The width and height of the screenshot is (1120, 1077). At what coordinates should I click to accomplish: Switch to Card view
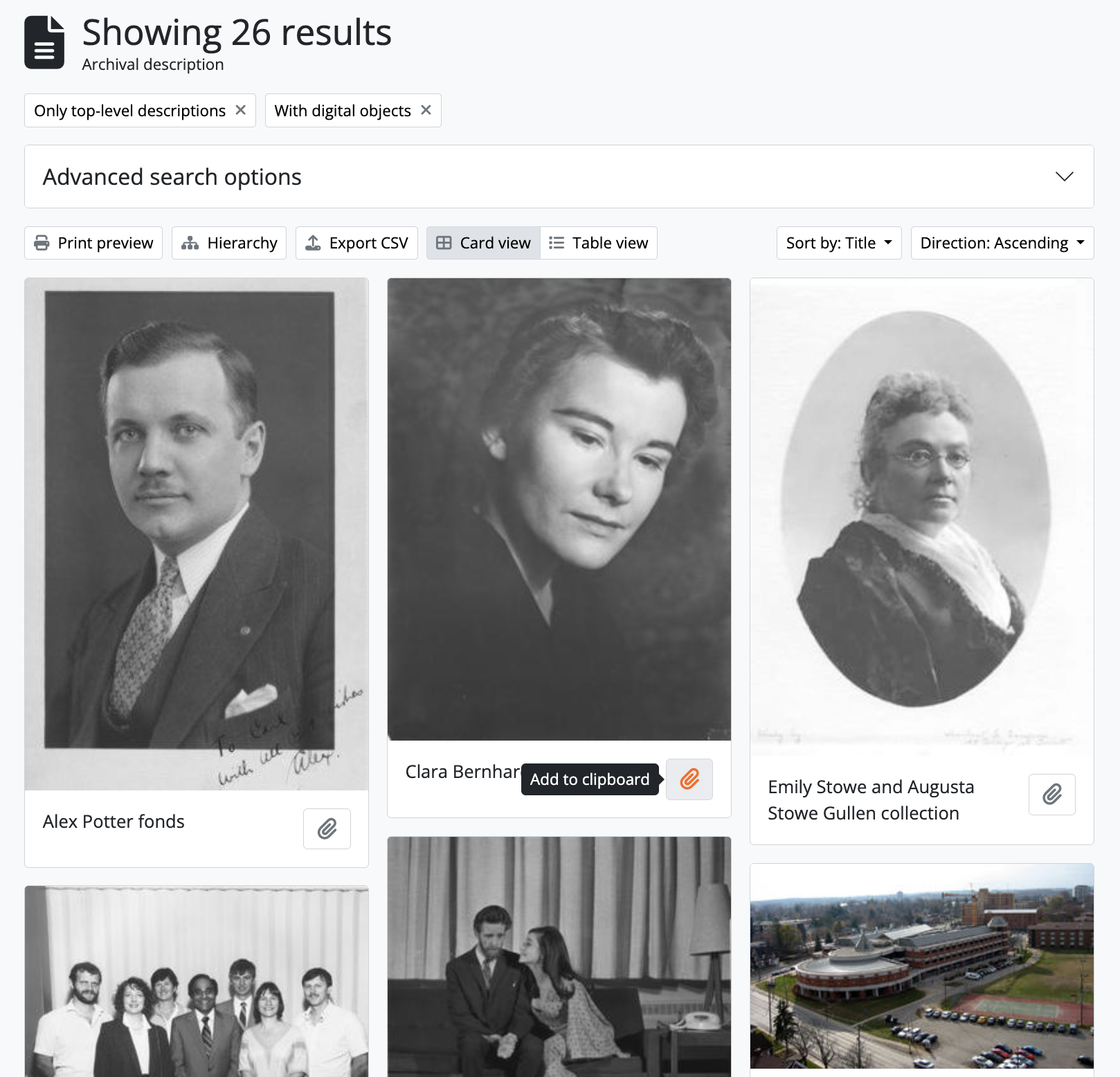pyautogui.click(x=483, y=243)
